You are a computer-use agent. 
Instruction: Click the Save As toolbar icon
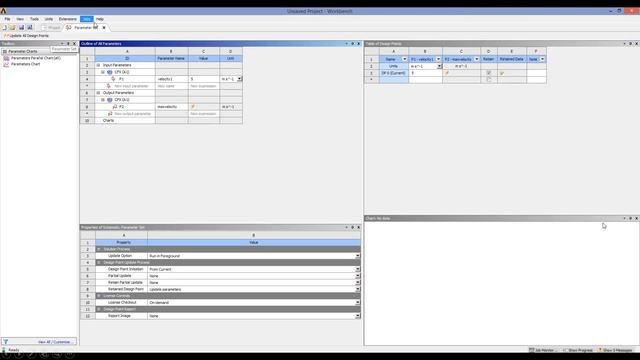click(x=30, y=27)
